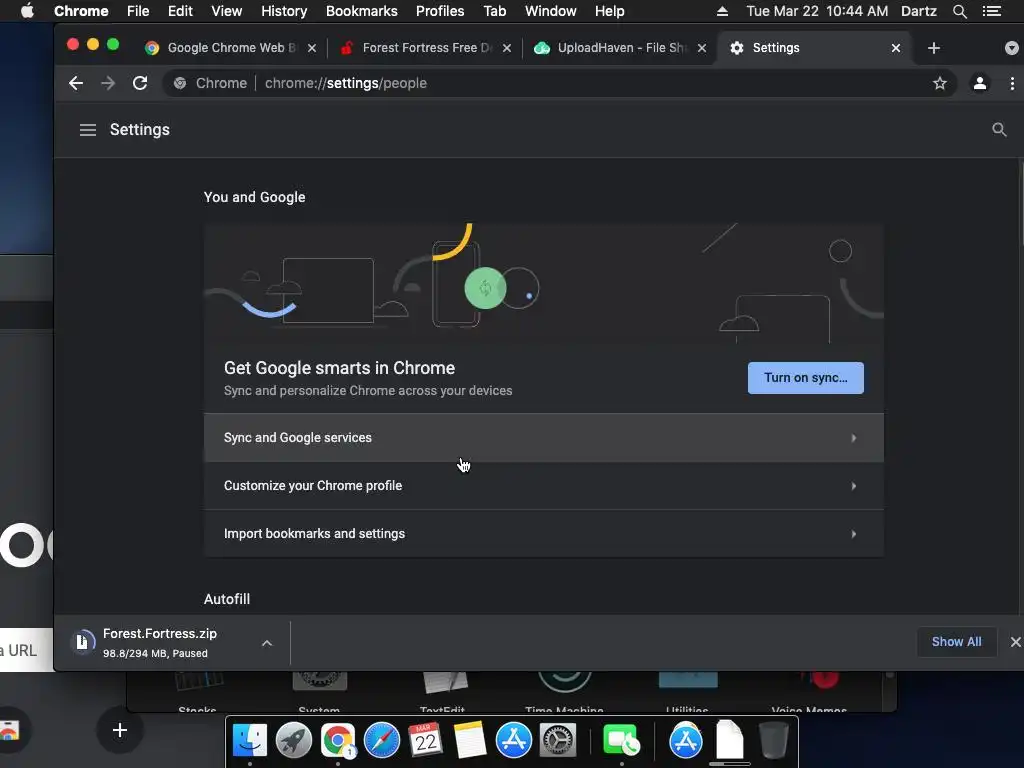The height and width of the screenshot is (768, 1024).
Task: Reload the current page
Action: tap(140, 83)
